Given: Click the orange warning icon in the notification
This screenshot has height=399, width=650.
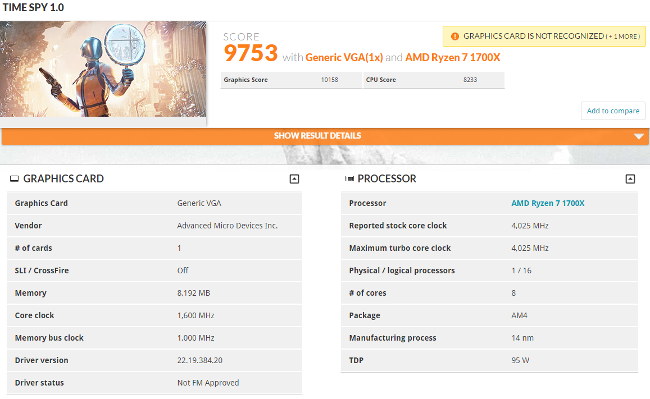Looking at the screenshot, I should click(x=454, y=36).
